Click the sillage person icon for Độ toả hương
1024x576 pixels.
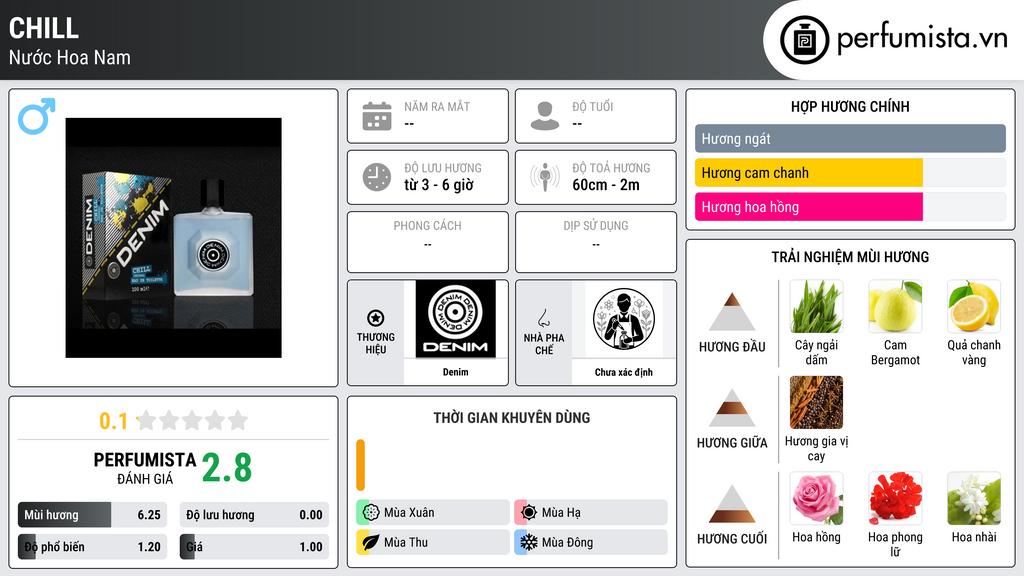pos(545,177)
